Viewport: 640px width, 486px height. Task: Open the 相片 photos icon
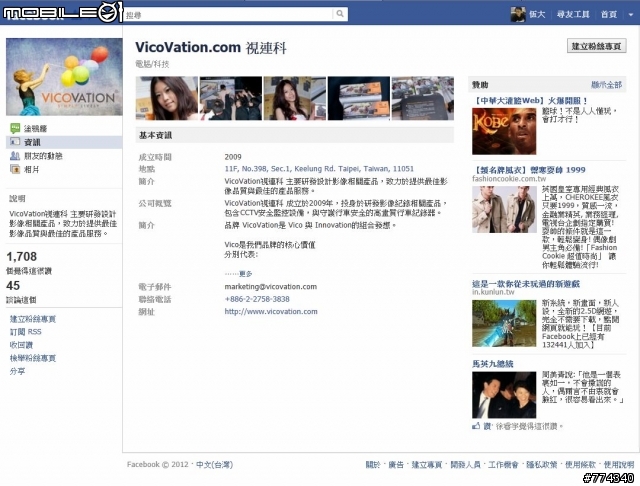click(x=15, y=169)
